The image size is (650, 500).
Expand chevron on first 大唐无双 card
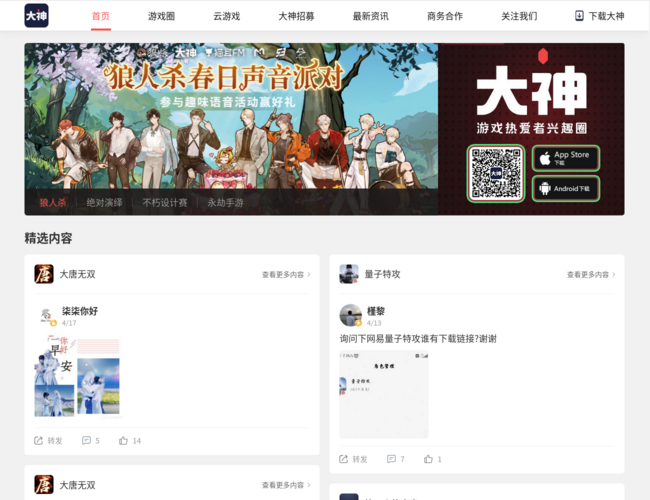[x=309, y=274]
